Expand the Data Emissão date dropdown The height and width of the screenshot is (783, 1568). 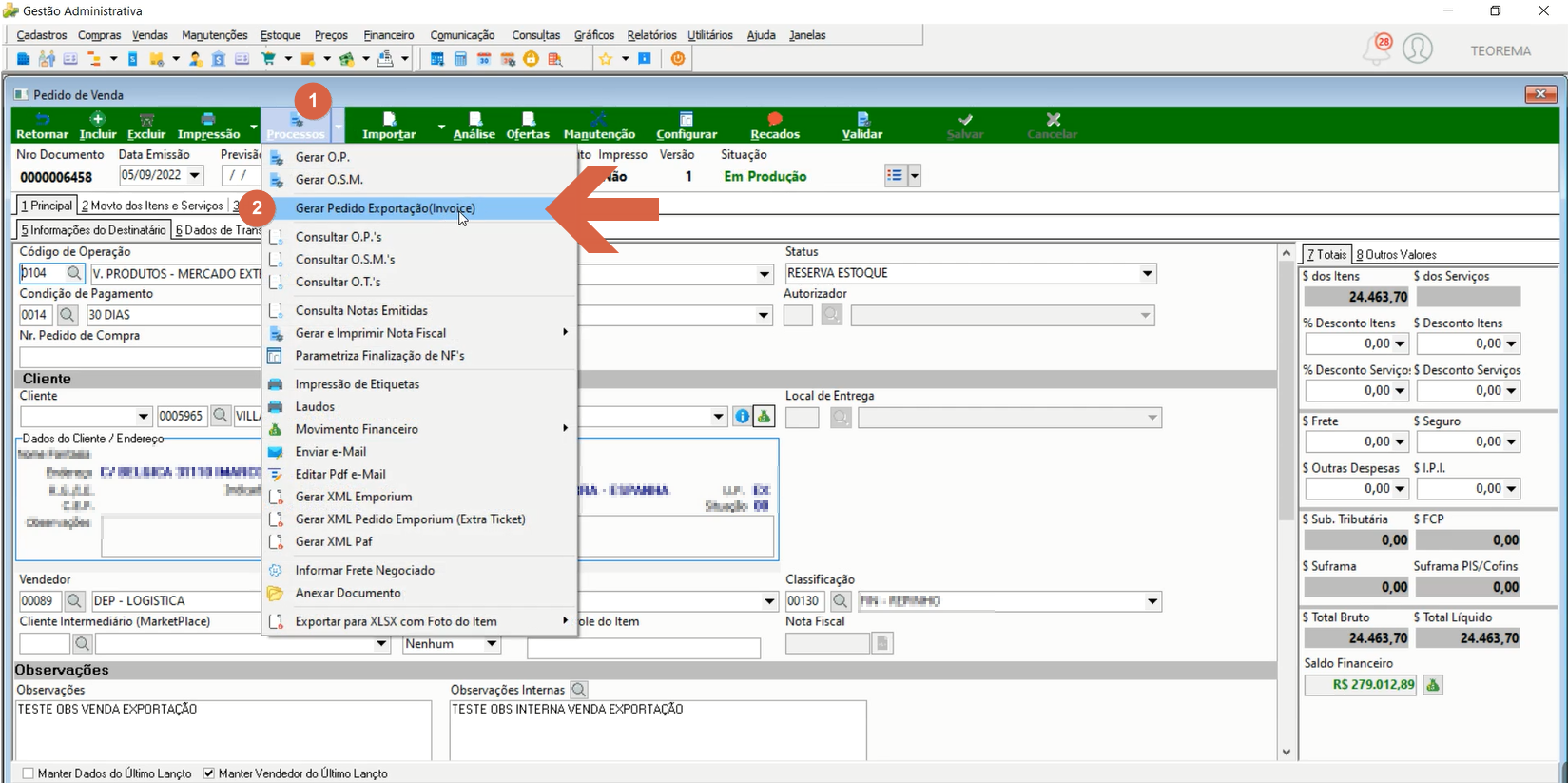click(195, 175)
